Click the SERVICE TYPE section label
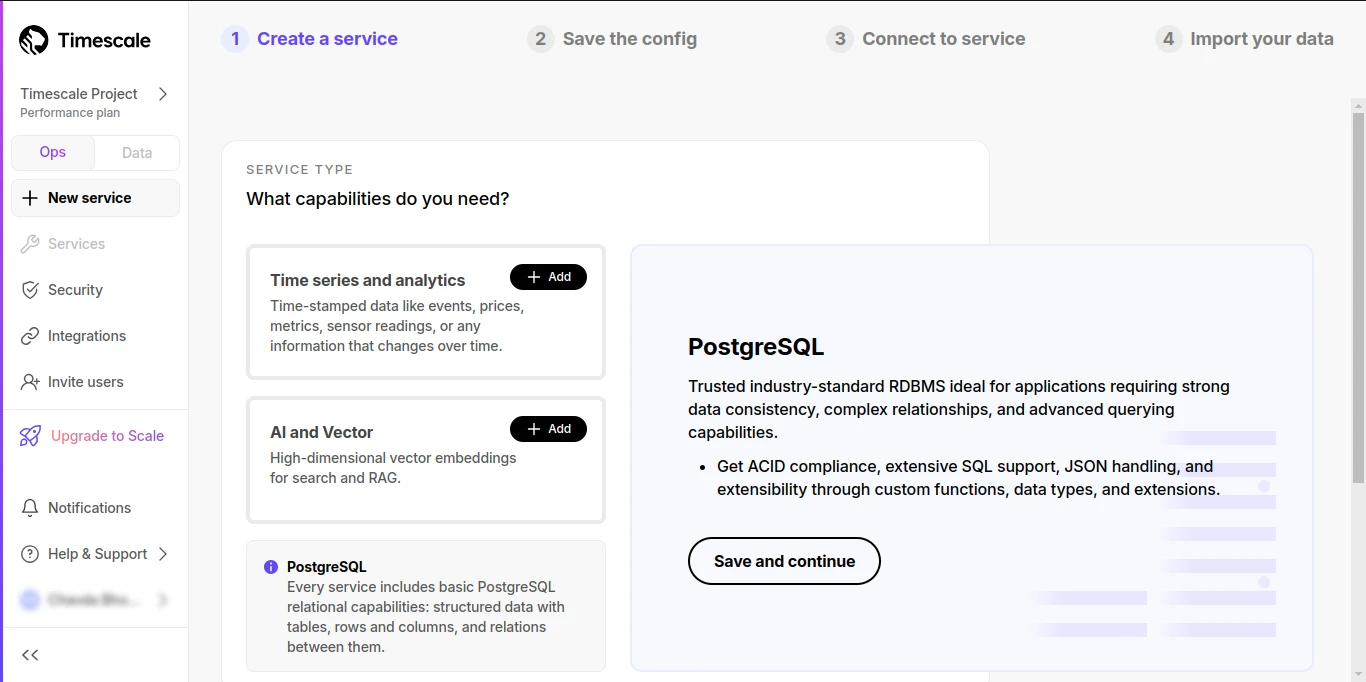The width and height of the screenshot is (1366, 682). point(300,170)
